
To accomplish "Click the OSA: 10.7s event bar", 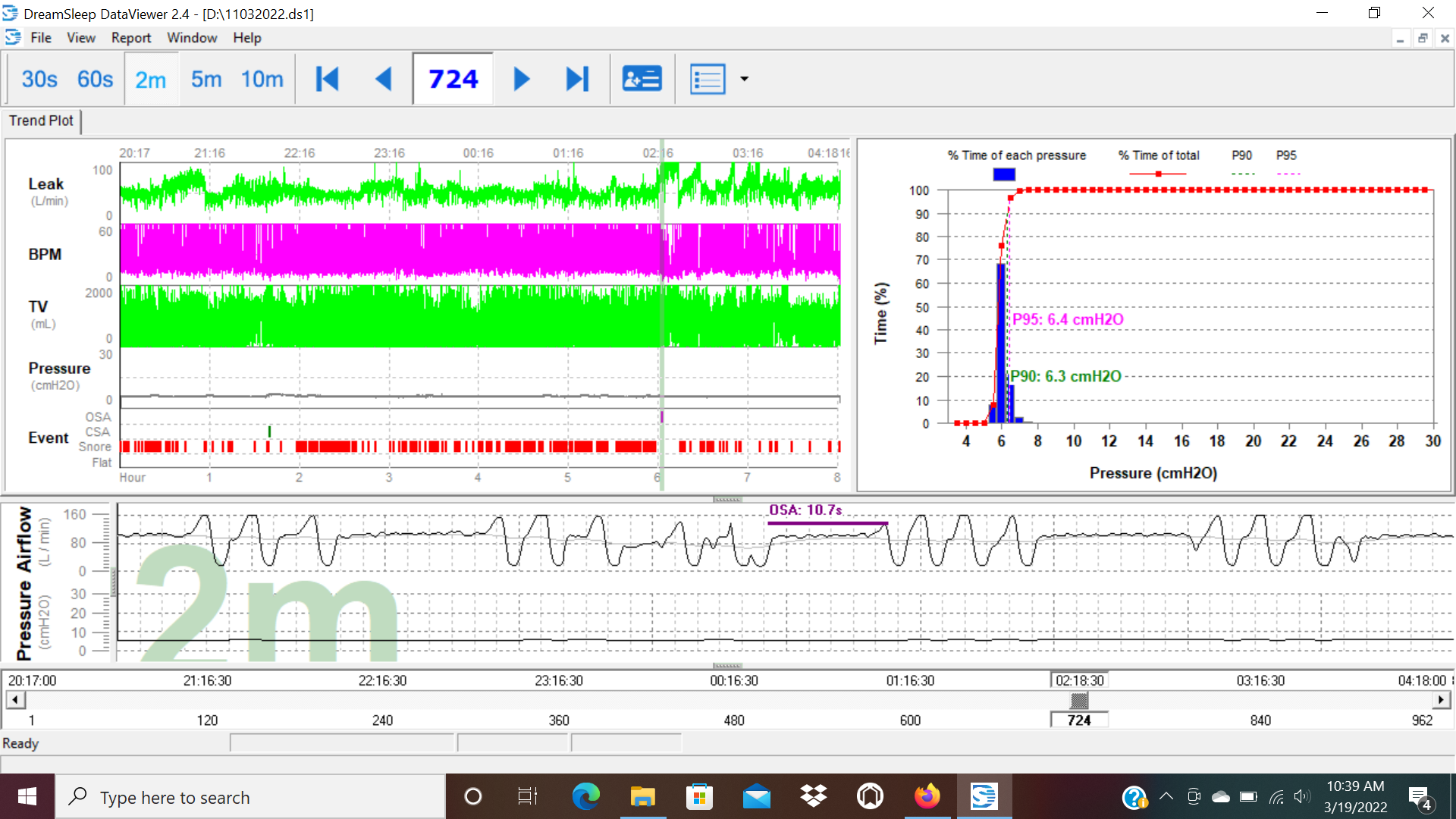I will click(x=827, y=522).
